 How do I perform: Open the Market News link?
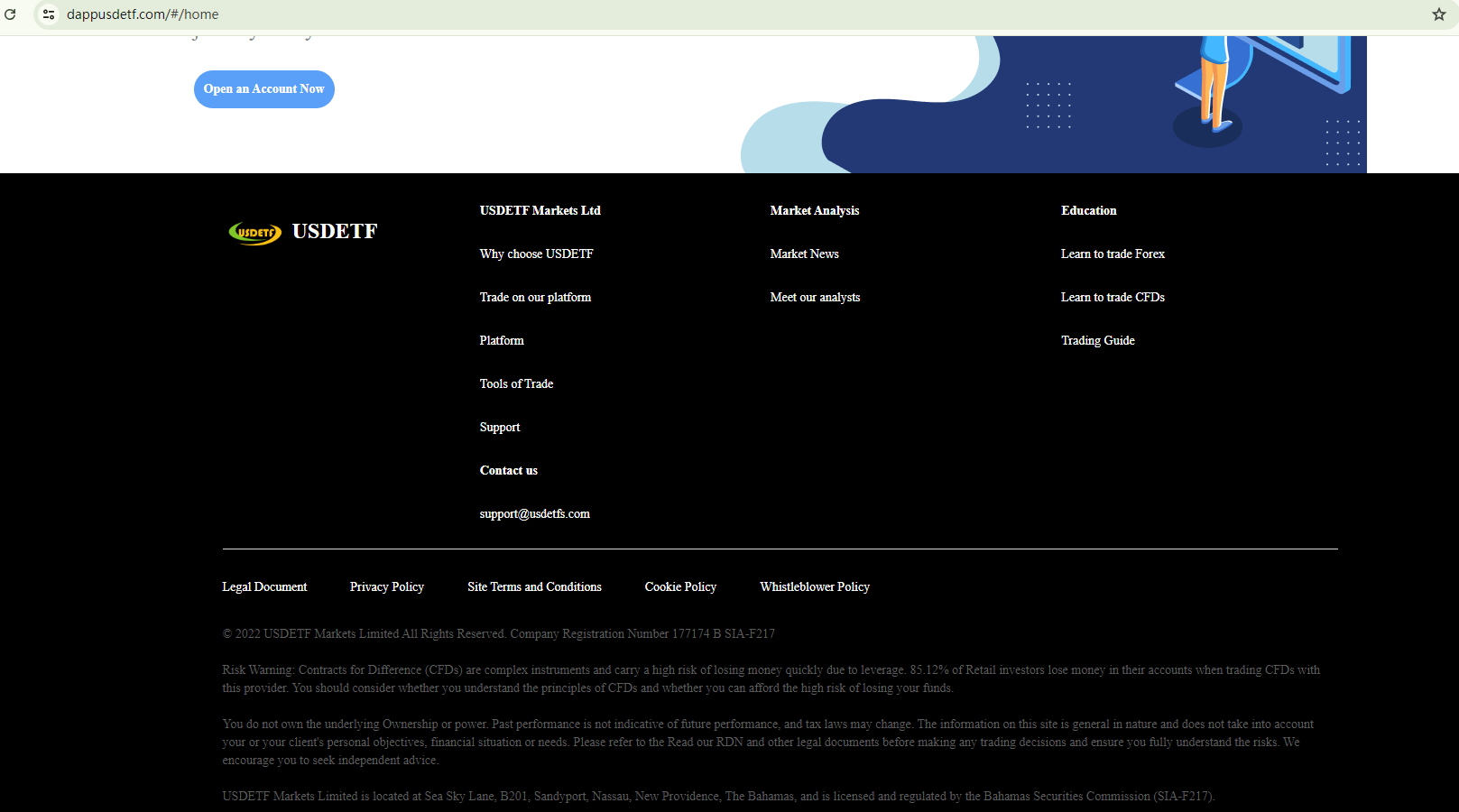805,254
